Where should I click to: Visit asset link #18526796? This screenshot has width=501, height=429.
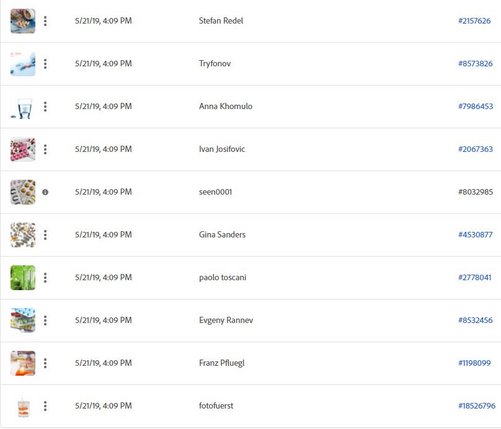pyautogui.click(x=477, y=406)
